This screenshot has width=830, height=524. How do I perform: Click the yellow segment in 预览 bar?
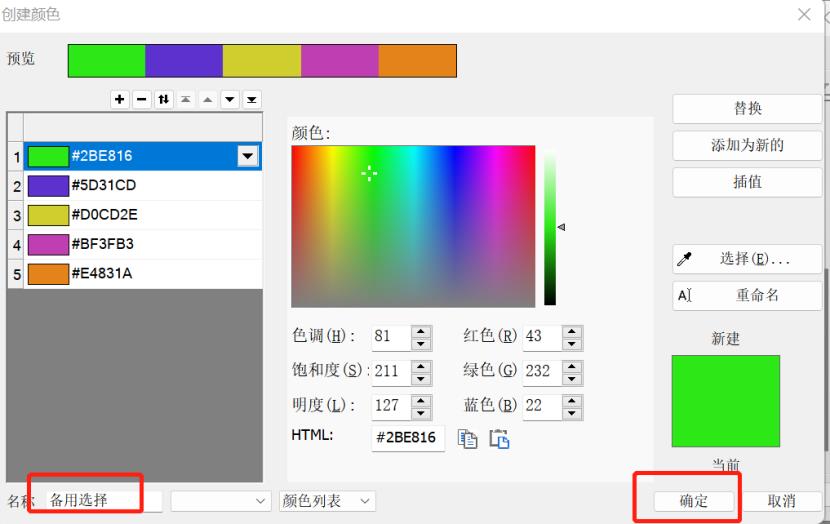pos(261,61)
